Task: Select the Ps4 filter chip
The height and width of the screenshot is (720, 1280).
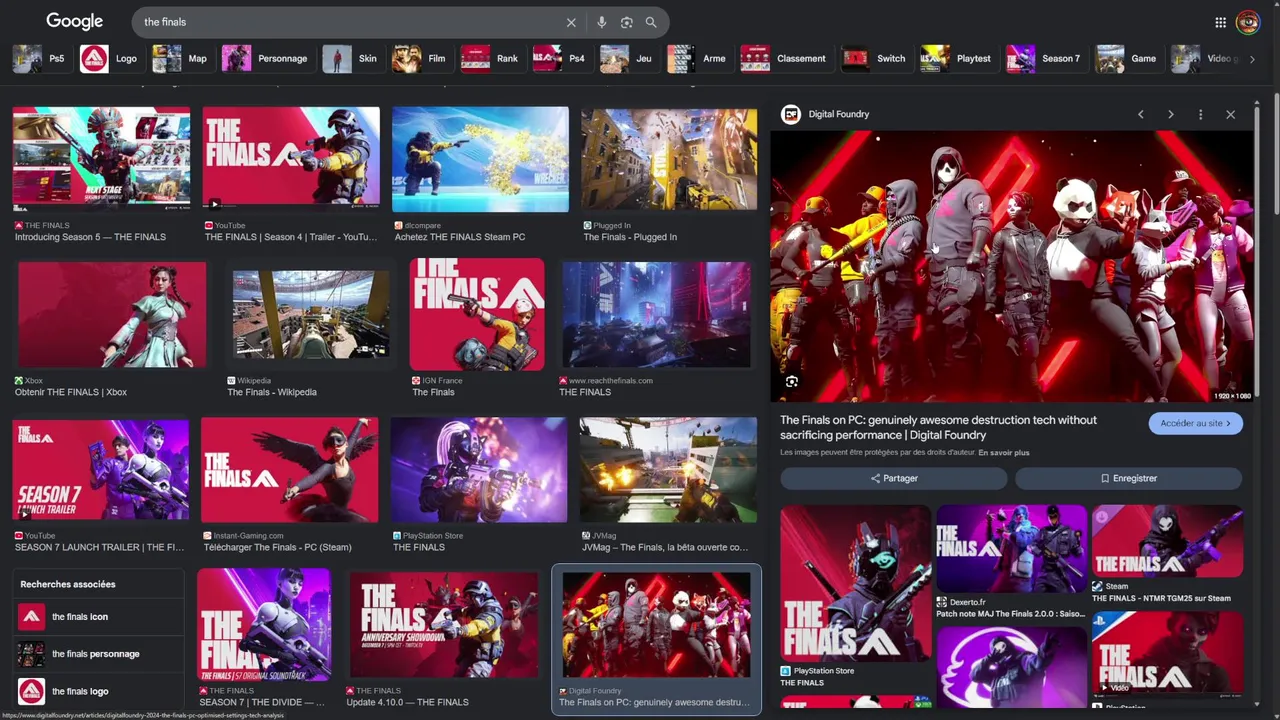Action: pyautogui.click(x=561, y=58)
